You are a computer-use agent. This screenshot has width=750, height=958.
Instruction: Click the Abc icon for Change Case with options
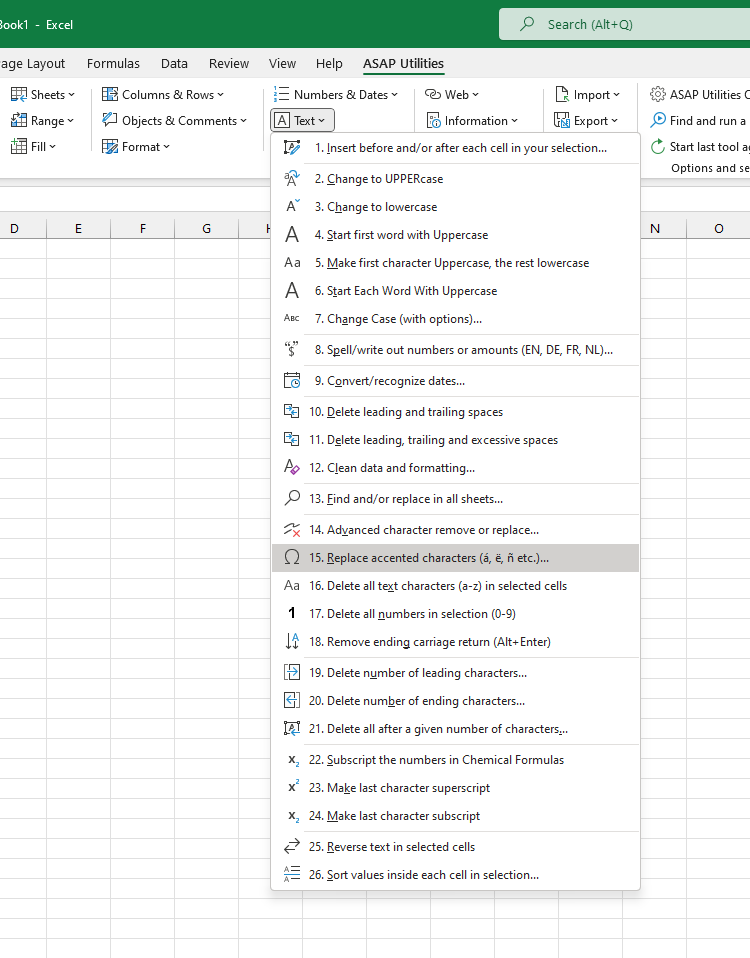(292, 318)
